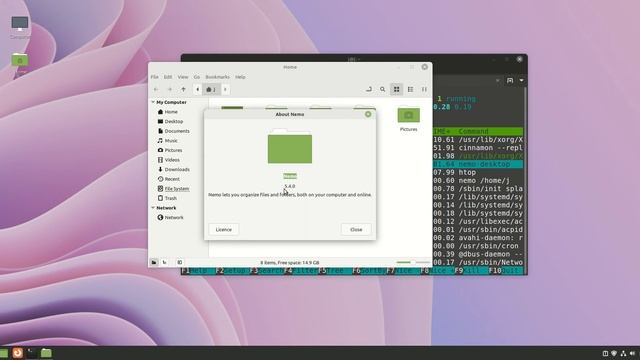Image resolution: width=640 pixels, height=360 pixels.
Task: Click the Close button in About Nemo
Action: click(x=356, y=229)
